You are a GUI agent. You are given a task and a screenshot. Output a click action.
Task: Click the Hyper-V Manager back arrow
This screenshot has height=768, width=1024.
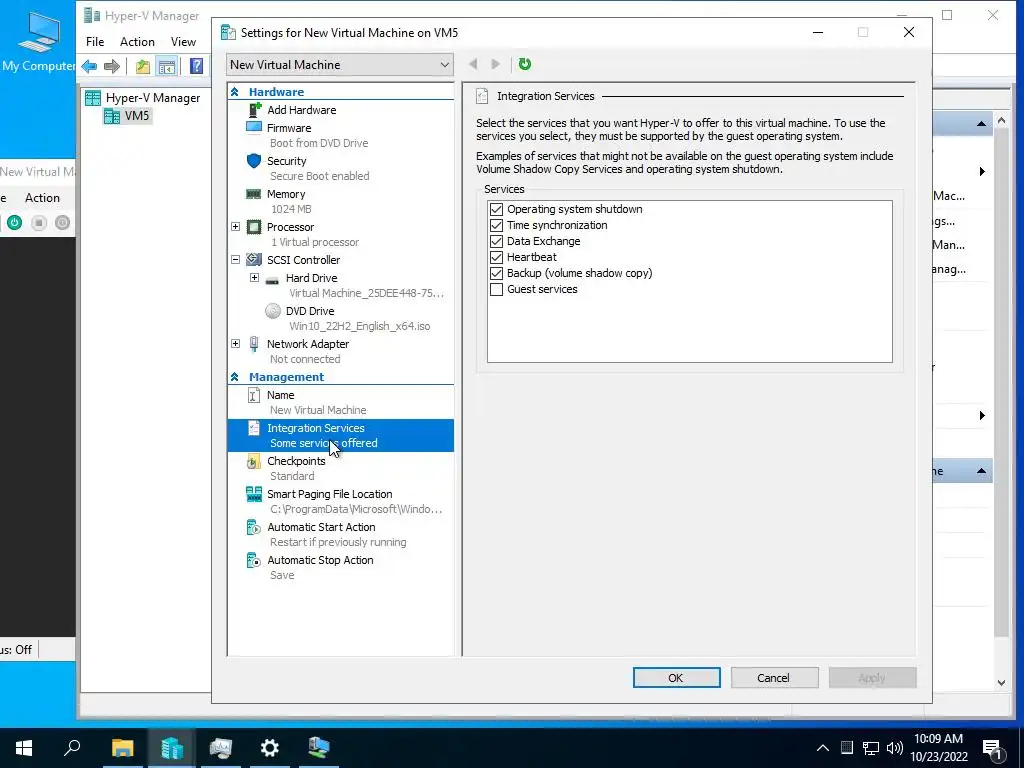89,66
